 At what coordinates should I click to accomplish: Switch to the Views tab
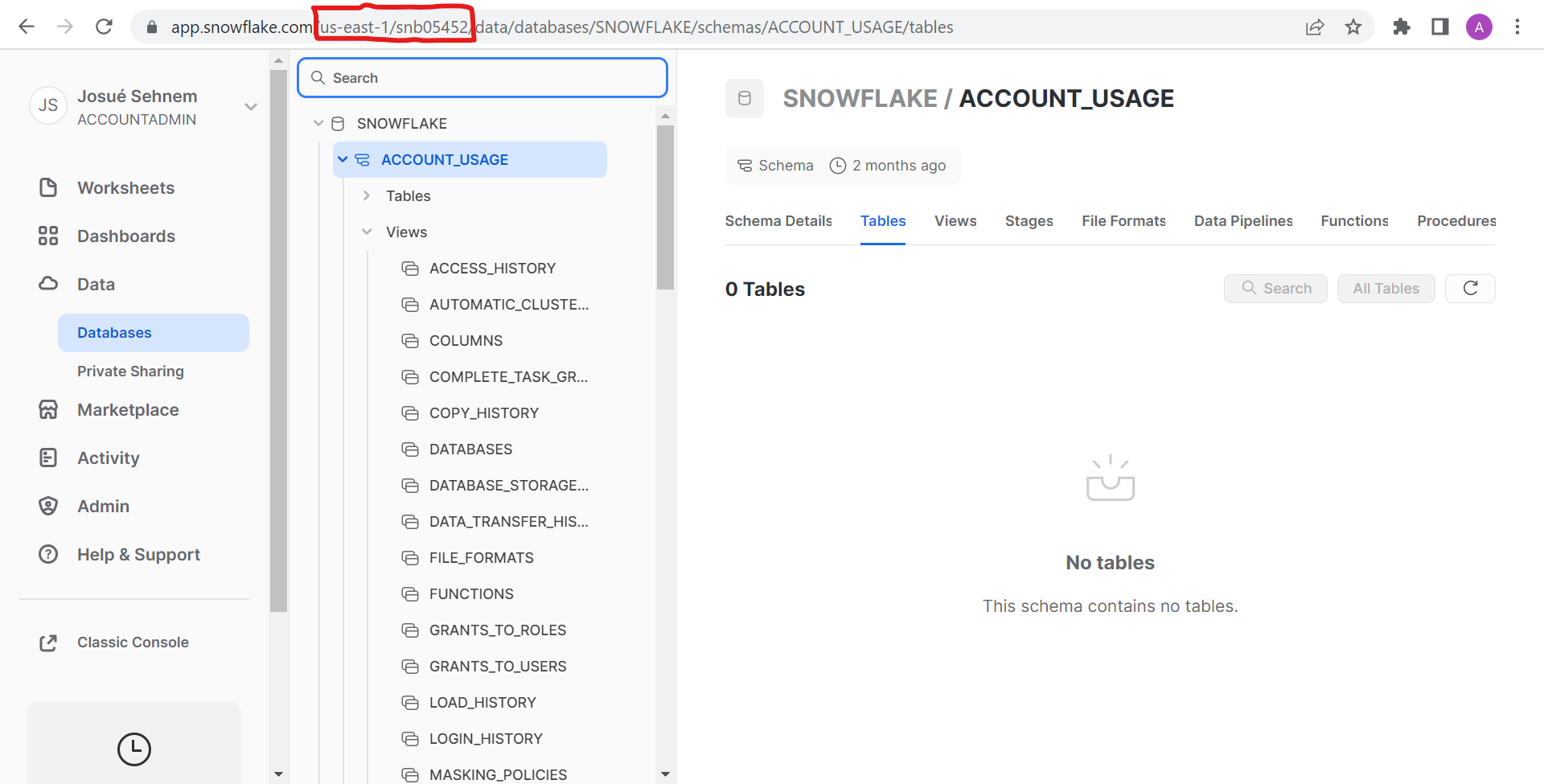point(955,221)
